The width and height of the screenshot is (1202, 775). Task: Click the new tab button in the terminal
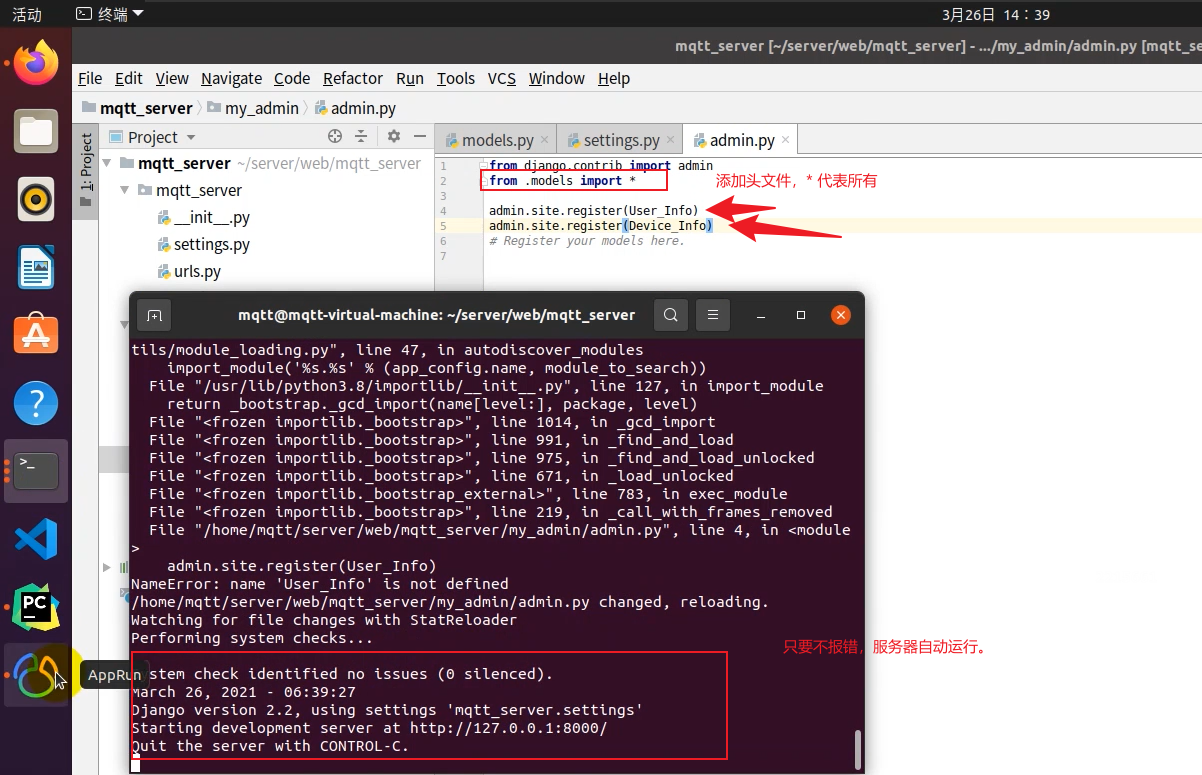(x=154, y=315)
